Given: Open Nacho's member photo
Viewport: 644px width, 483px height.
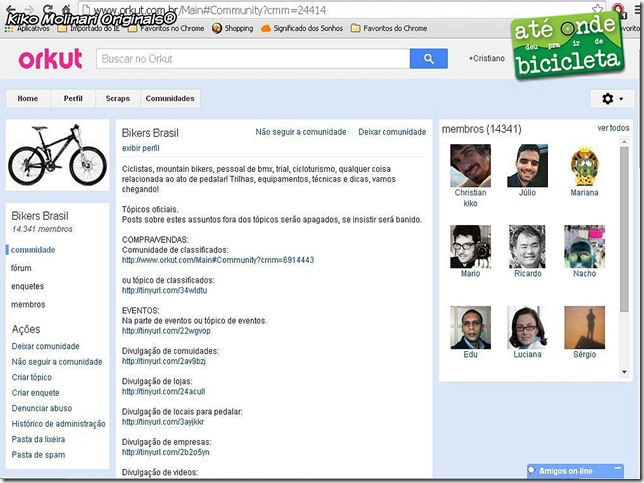Looking at the screenshot, I should [x=584, y=246].
